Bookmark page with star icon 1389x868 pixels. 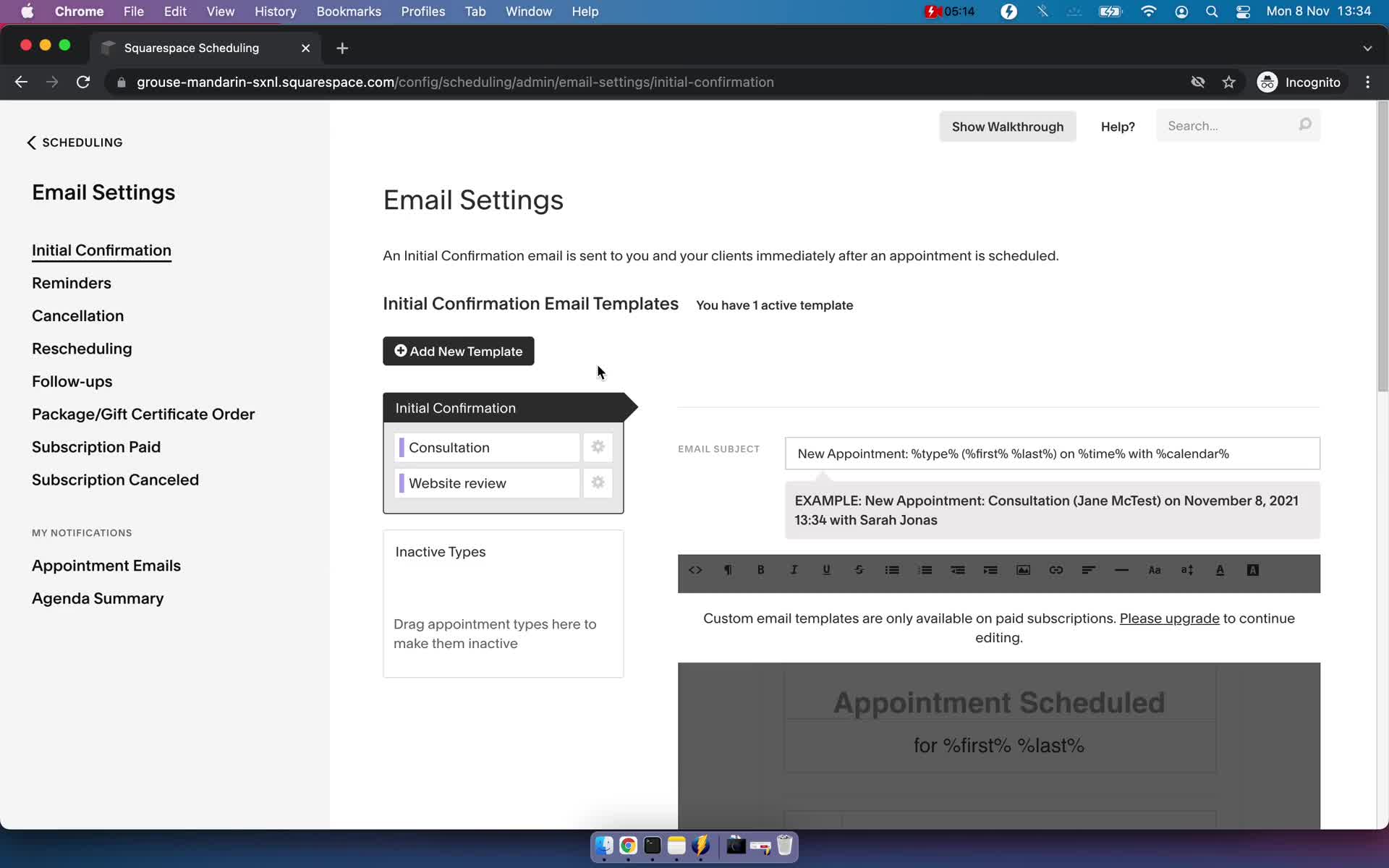click(1228, 82)
